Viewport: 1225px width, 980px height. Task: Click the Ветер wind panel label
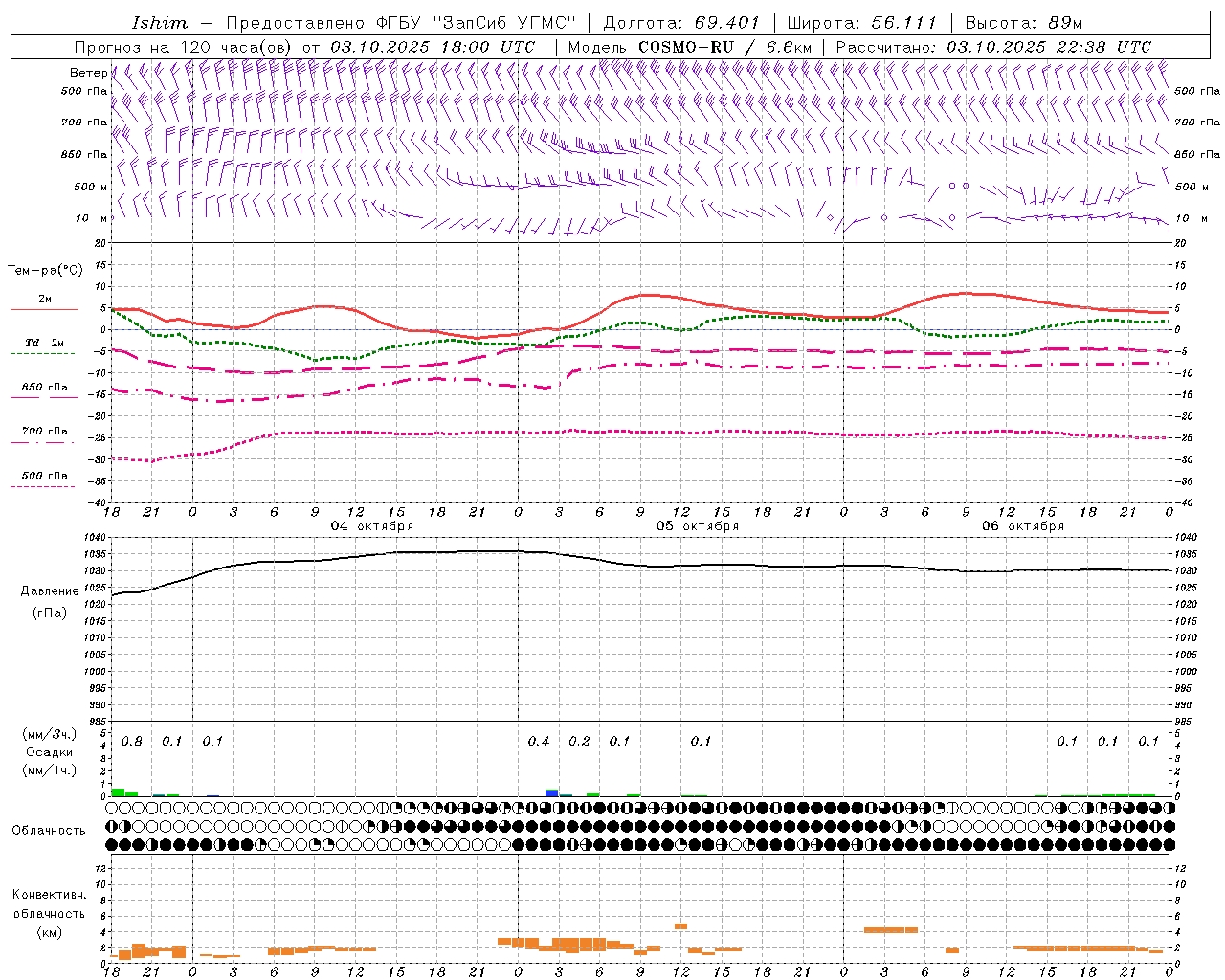(x=88, y=73)
